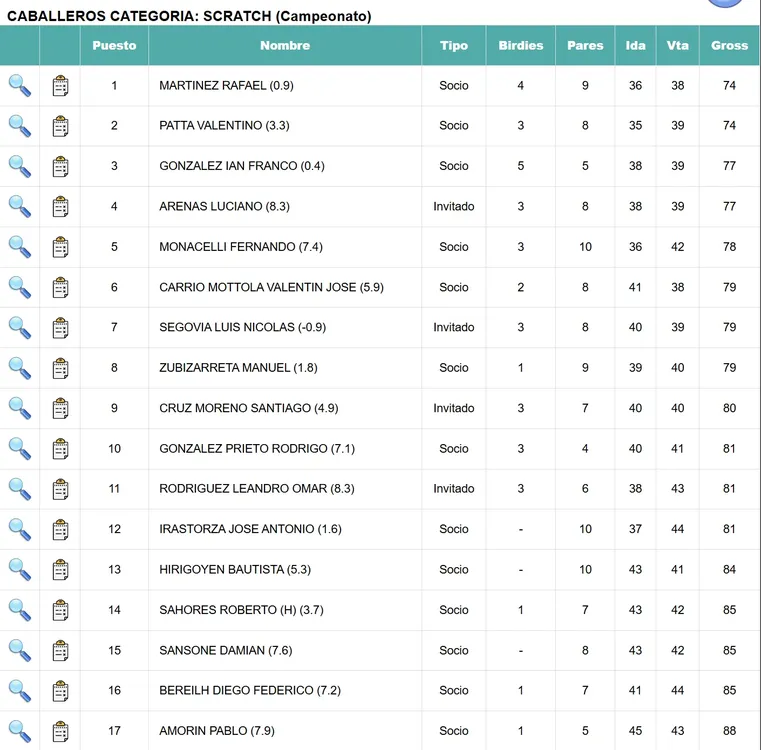This screenshot has height=750, width=761.
Task: Open scorecard icon for Zubizarreta Manuel
Action: coord(60,368)
